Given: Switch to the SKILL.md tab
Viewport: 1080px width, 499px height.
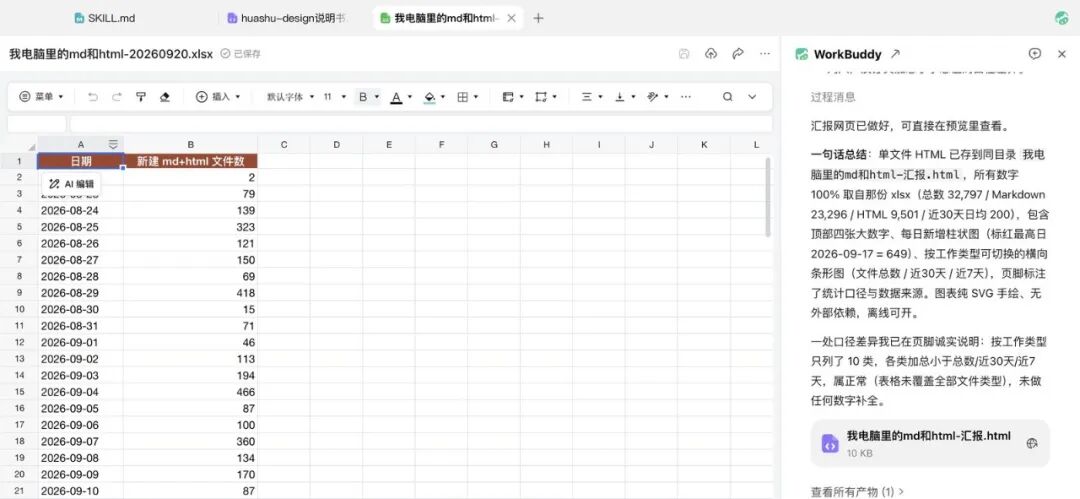Looking at the screenshot, I should (x=105, y=18).
